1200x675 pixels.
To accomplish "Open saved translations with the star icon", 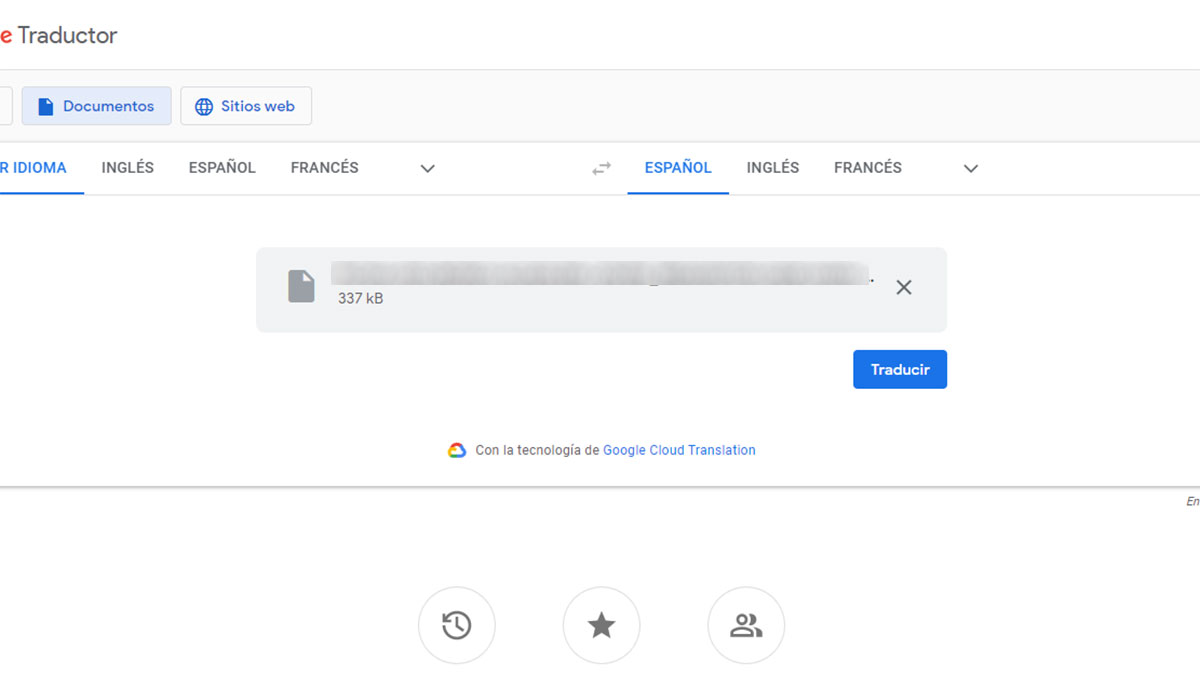I will (601, 626).
